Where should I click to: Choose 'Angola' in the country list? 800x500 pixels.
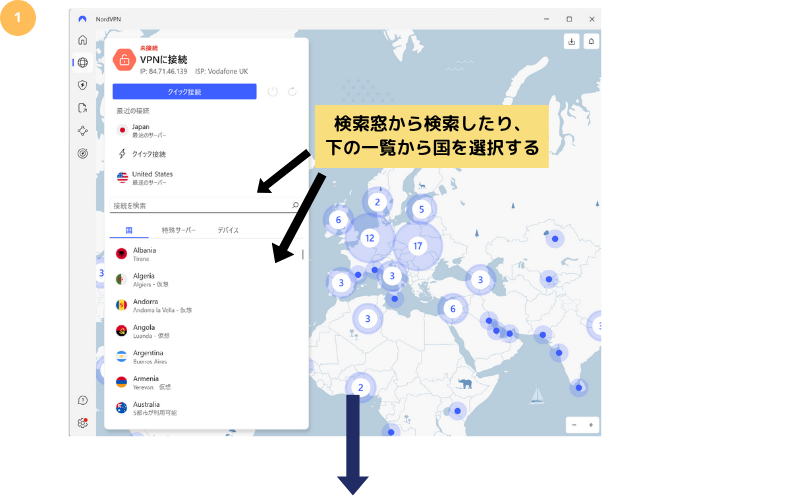(x=144, y=327)
